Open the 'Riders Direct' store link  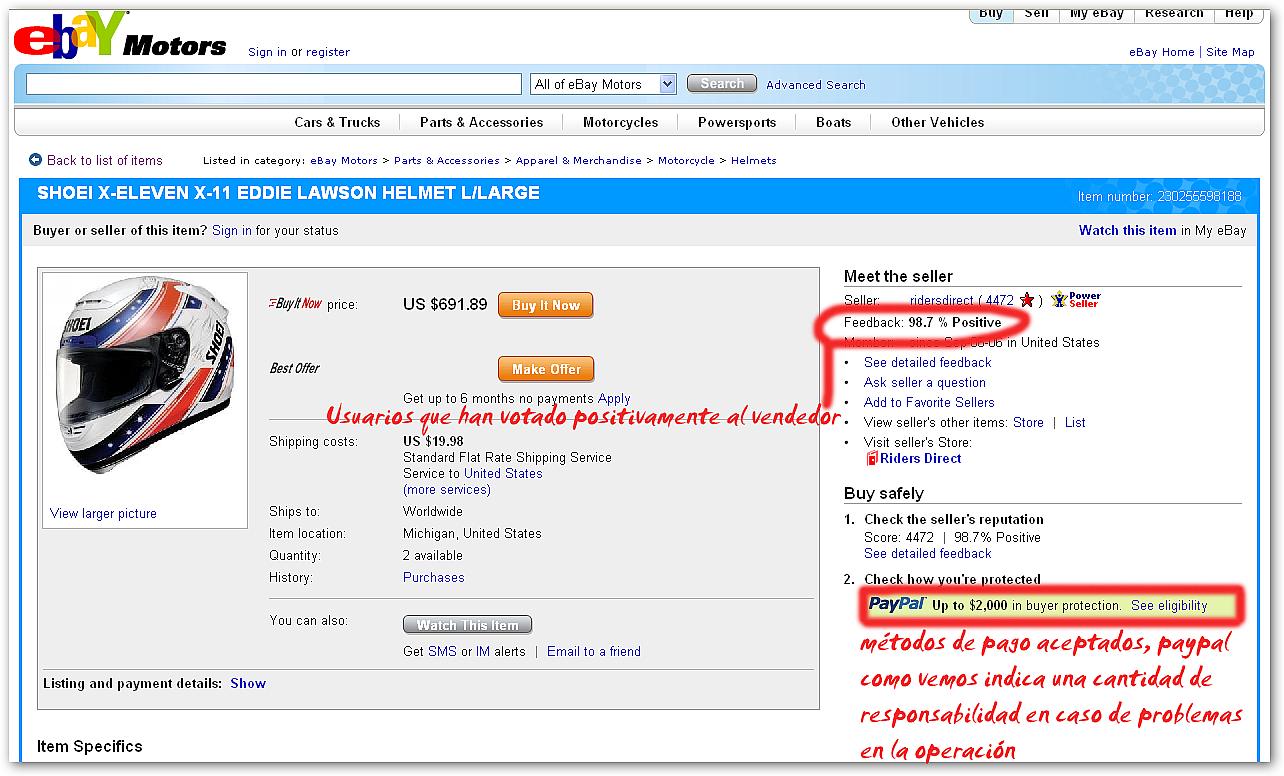(x=921, y=458)
